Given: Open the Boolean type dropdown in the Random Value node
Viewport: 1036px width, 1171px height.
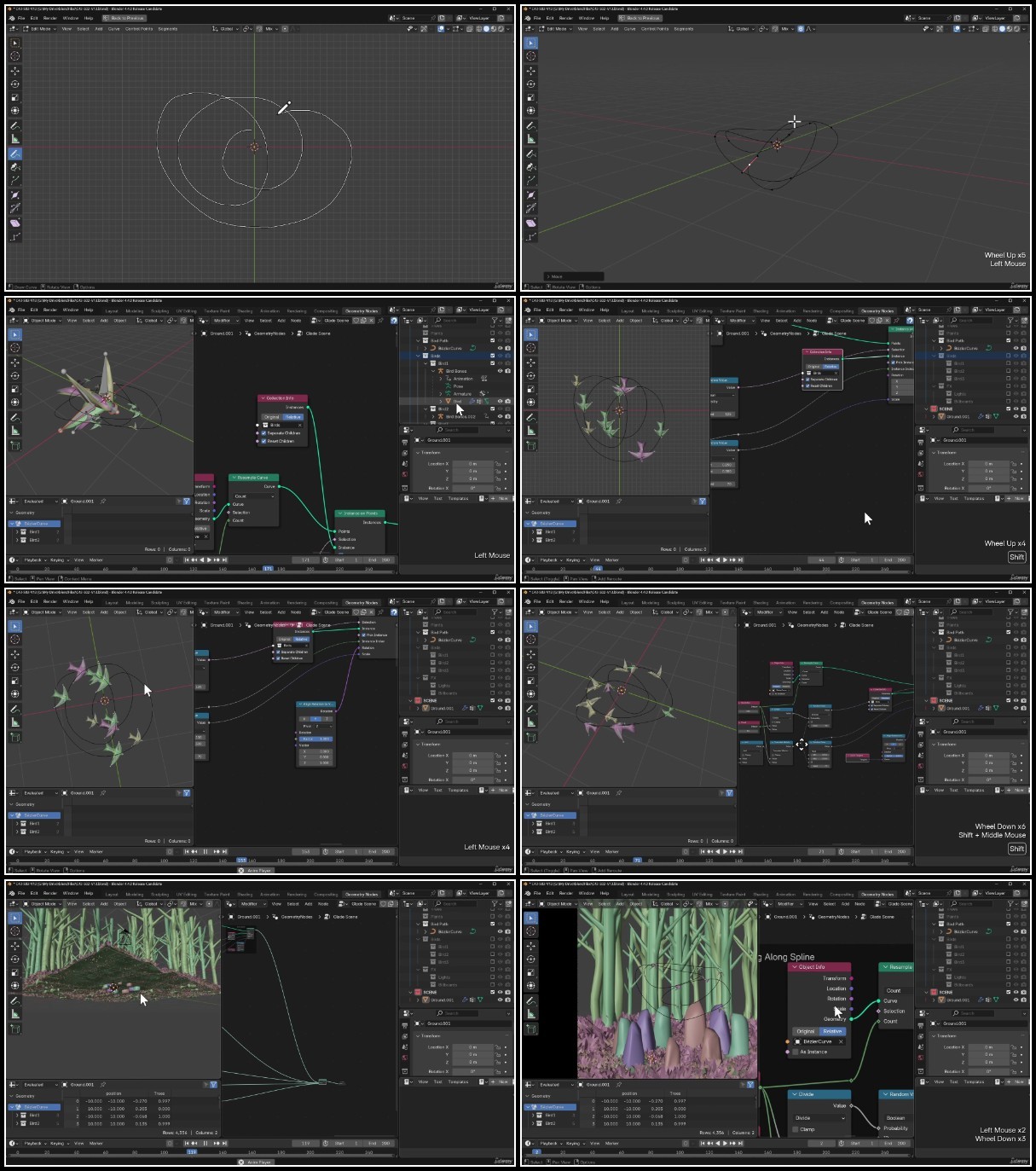Looking at the screenshot, I should (x=897, y=1117).
